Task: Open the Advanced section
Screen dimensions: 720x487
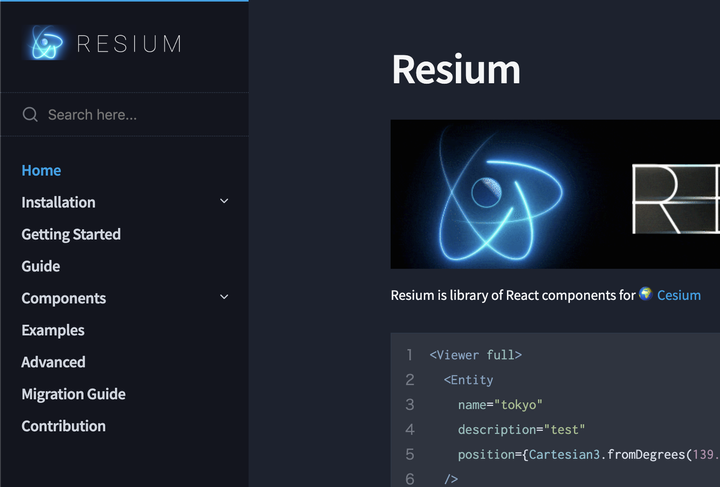Action: click(53, 362)
